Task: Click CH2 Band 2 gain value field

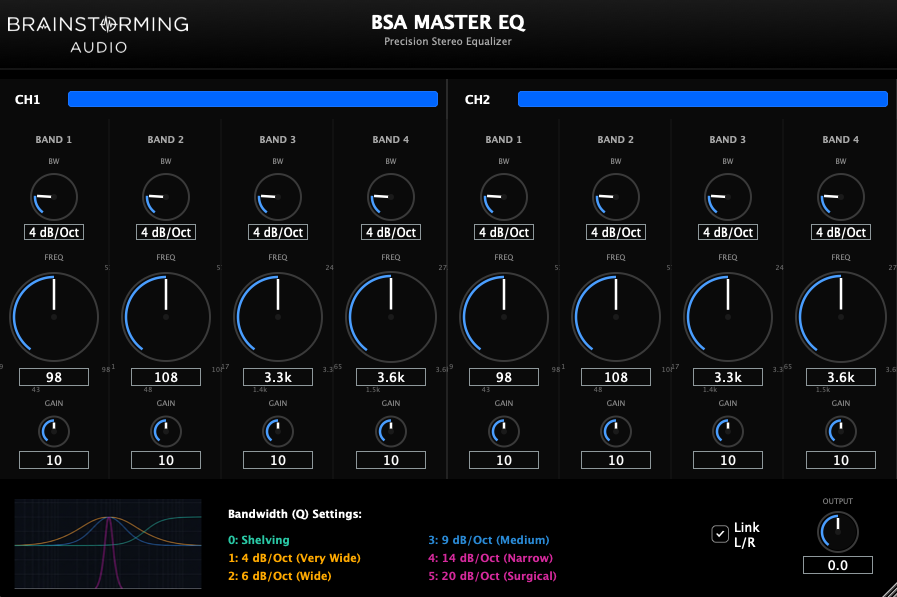Action: click(616, 460)
